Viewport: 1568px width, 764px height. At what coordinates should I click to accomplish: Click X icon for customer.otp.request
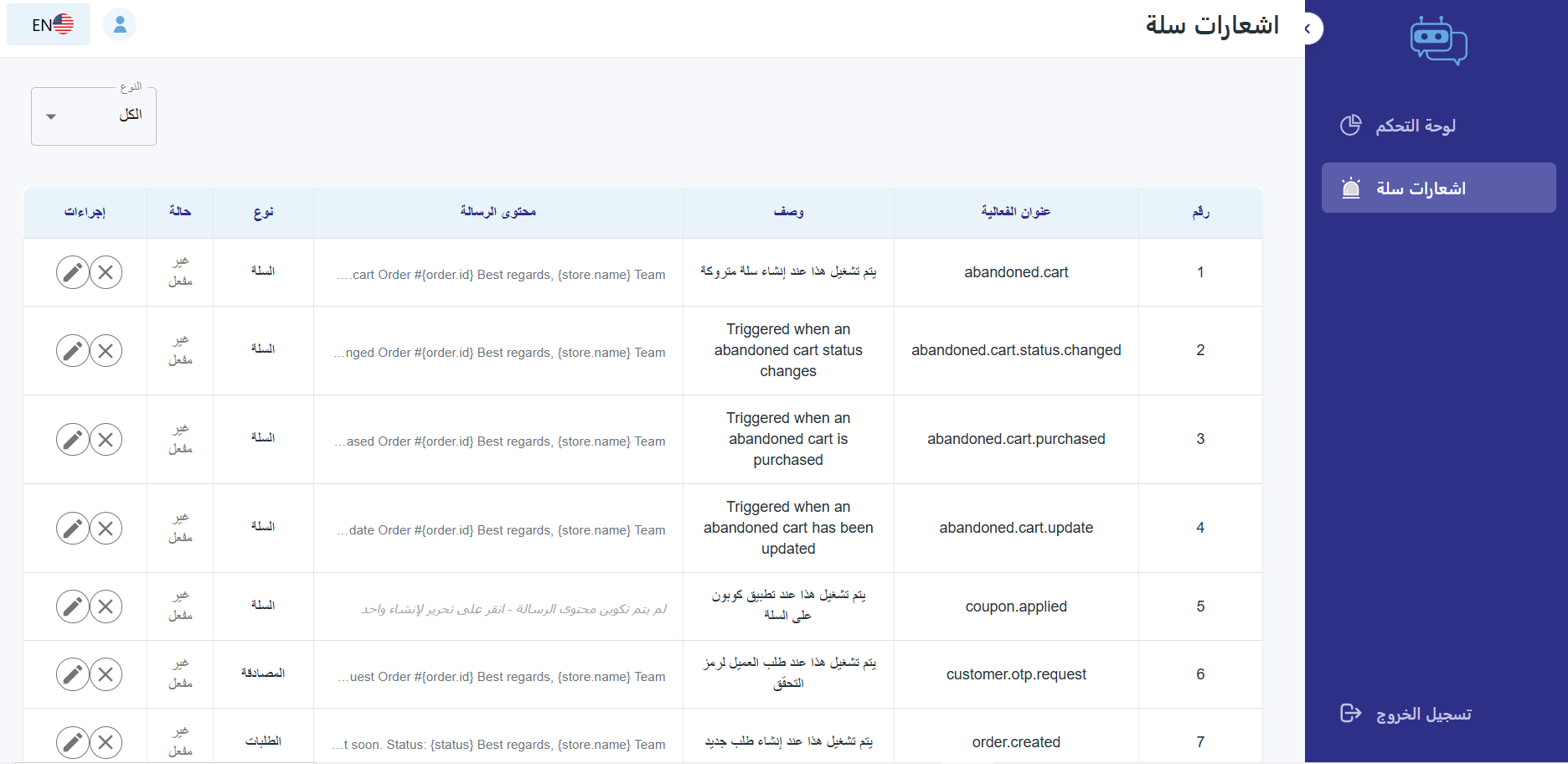106,674
